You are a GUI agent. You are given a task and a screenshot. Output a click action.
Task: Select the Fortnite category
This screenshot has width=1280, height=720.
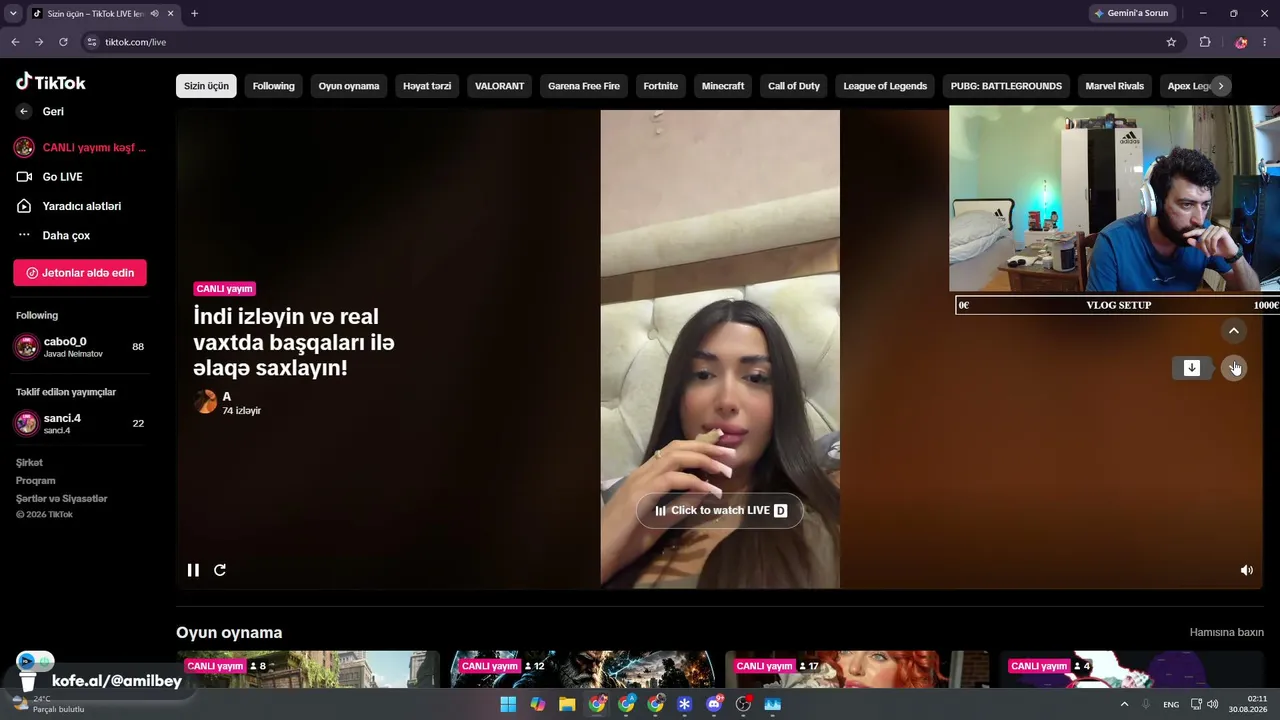(661, 86)
